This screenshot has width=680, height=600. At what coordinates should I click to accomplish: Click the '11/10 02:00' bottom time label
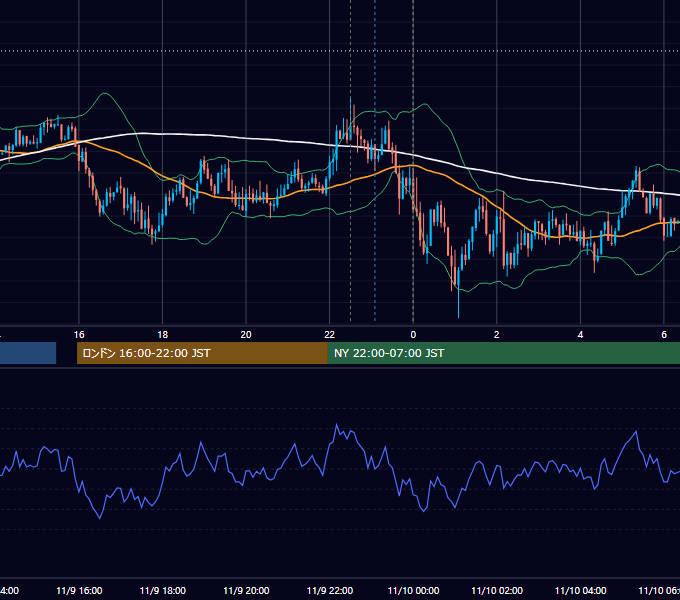497,590
